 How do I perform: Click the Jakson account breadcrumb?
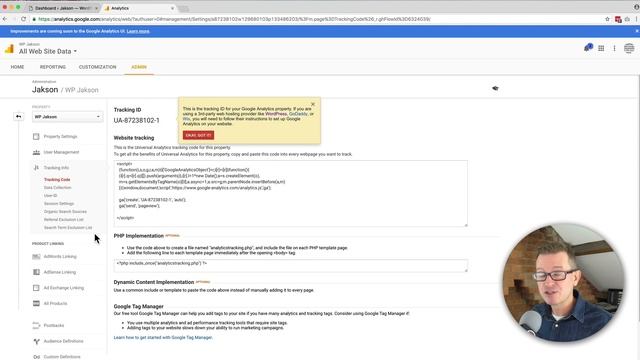coord(45,90)
